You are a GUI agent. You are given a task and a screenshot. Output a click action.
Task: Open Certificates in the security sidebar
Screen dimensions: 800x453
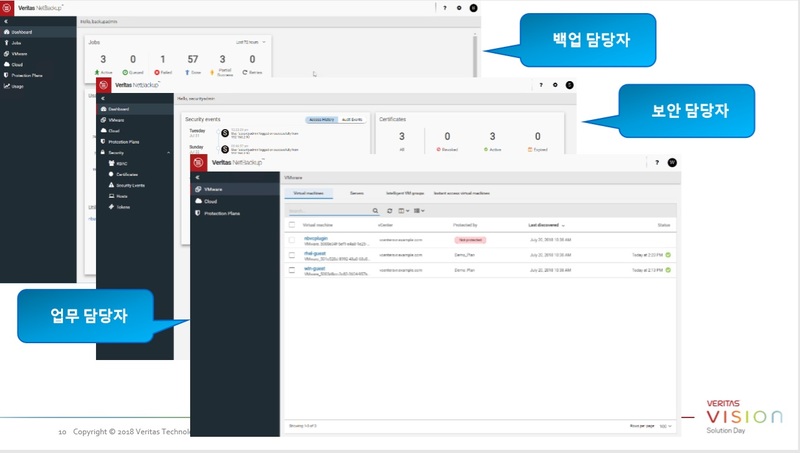123,174
